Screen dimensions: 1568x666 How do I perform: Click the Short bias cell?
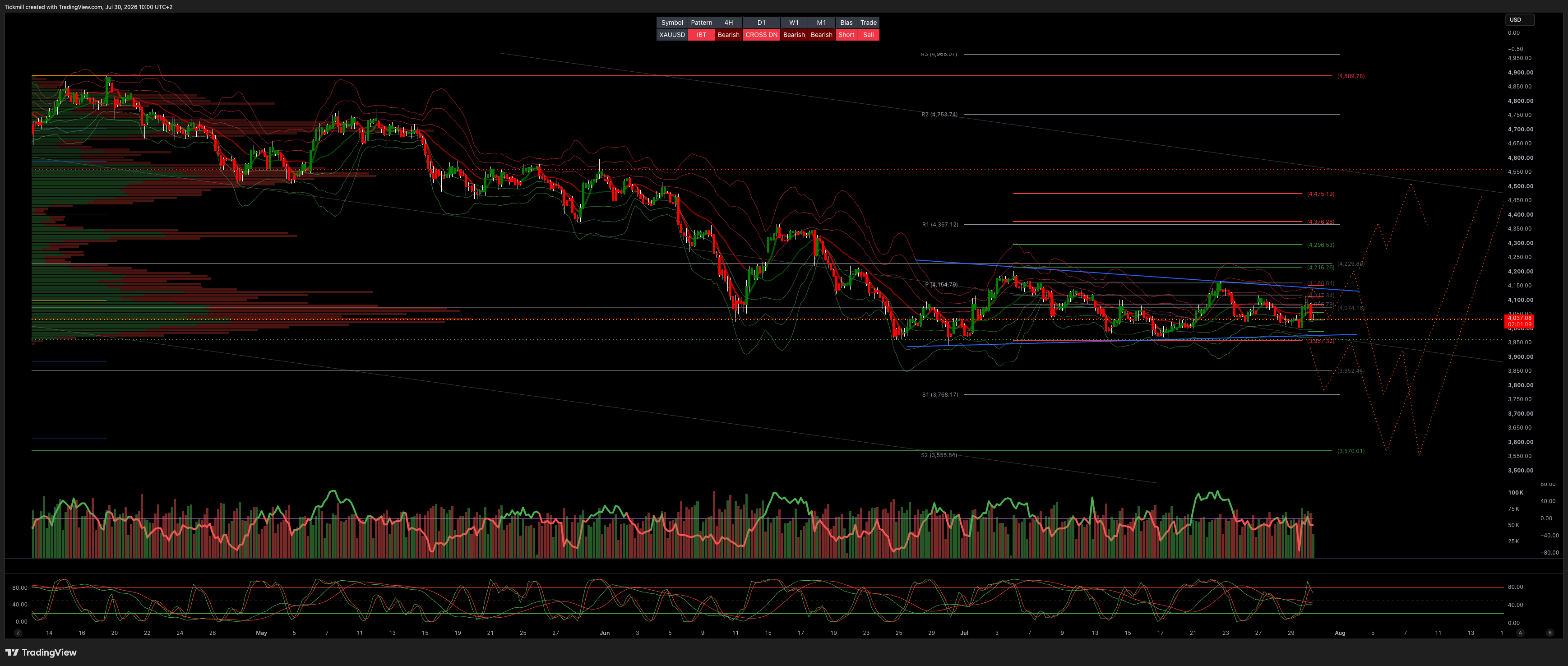(x=846, y=35)
